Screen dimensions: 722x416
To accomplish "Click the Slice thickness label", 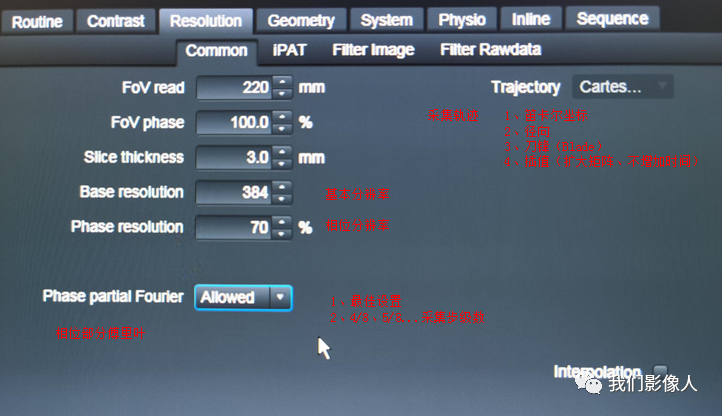I will pos(134,157).
